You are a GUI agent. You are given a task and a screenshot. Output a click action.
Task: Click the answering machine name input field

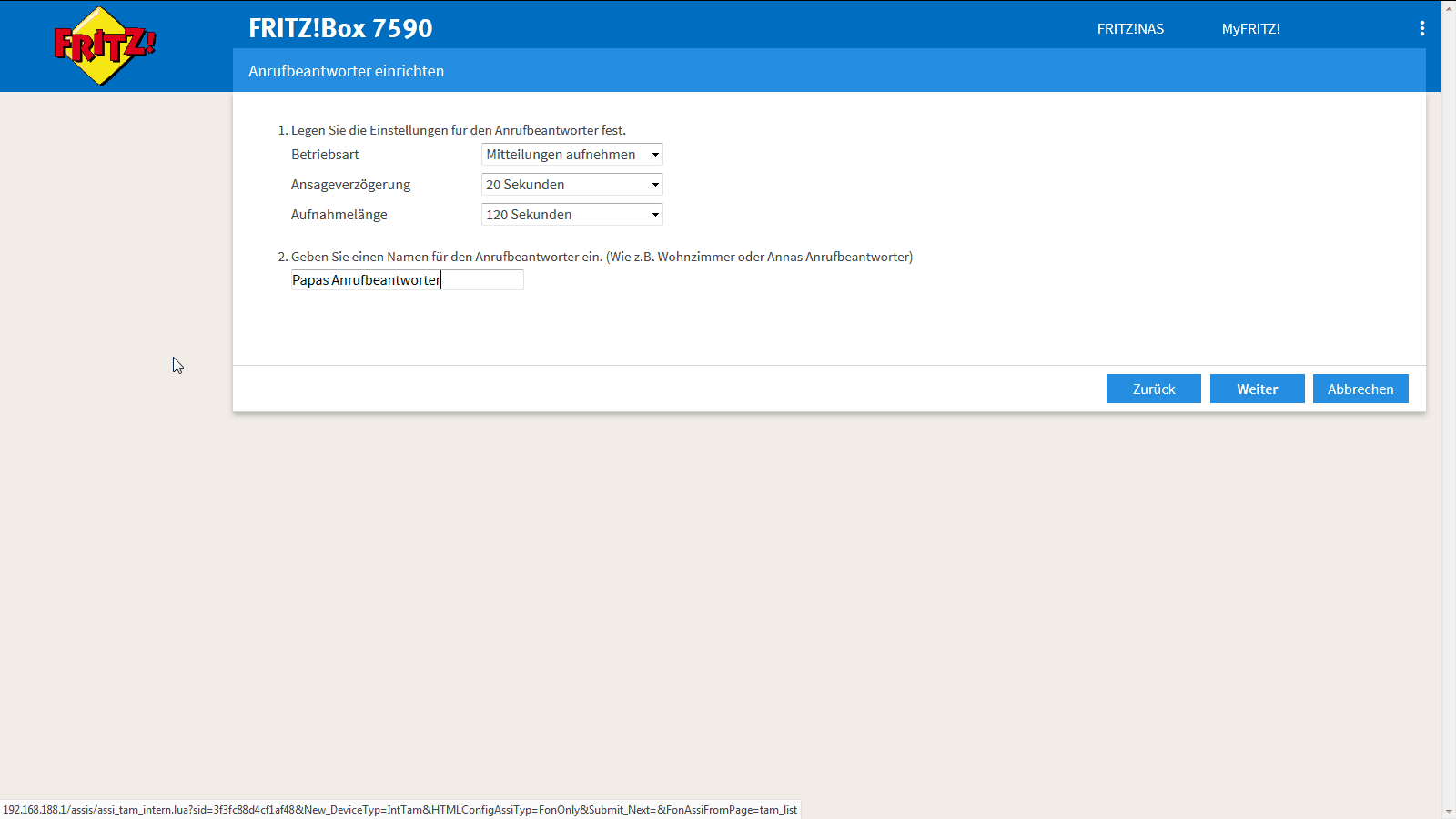(x=408, y=280)
